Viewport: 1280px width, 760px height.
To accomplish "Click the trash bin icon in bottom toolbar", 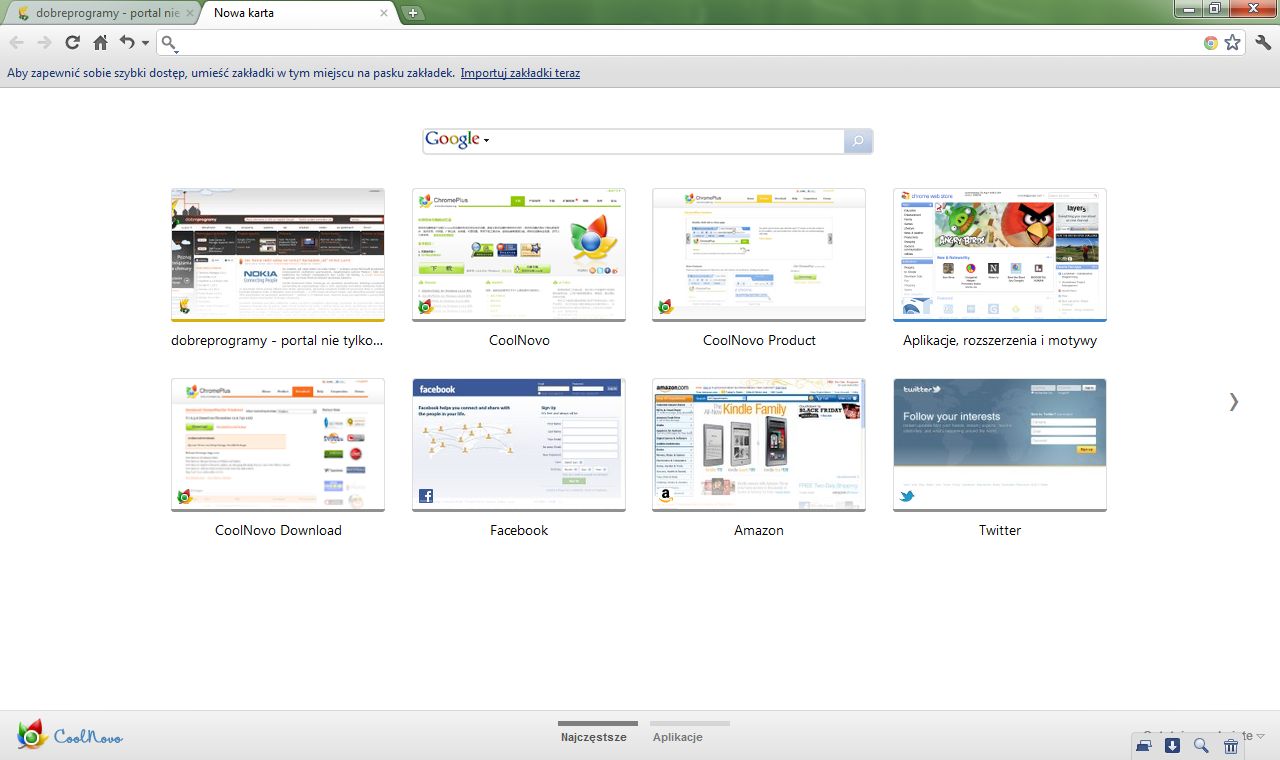I will coord(1231,745).
